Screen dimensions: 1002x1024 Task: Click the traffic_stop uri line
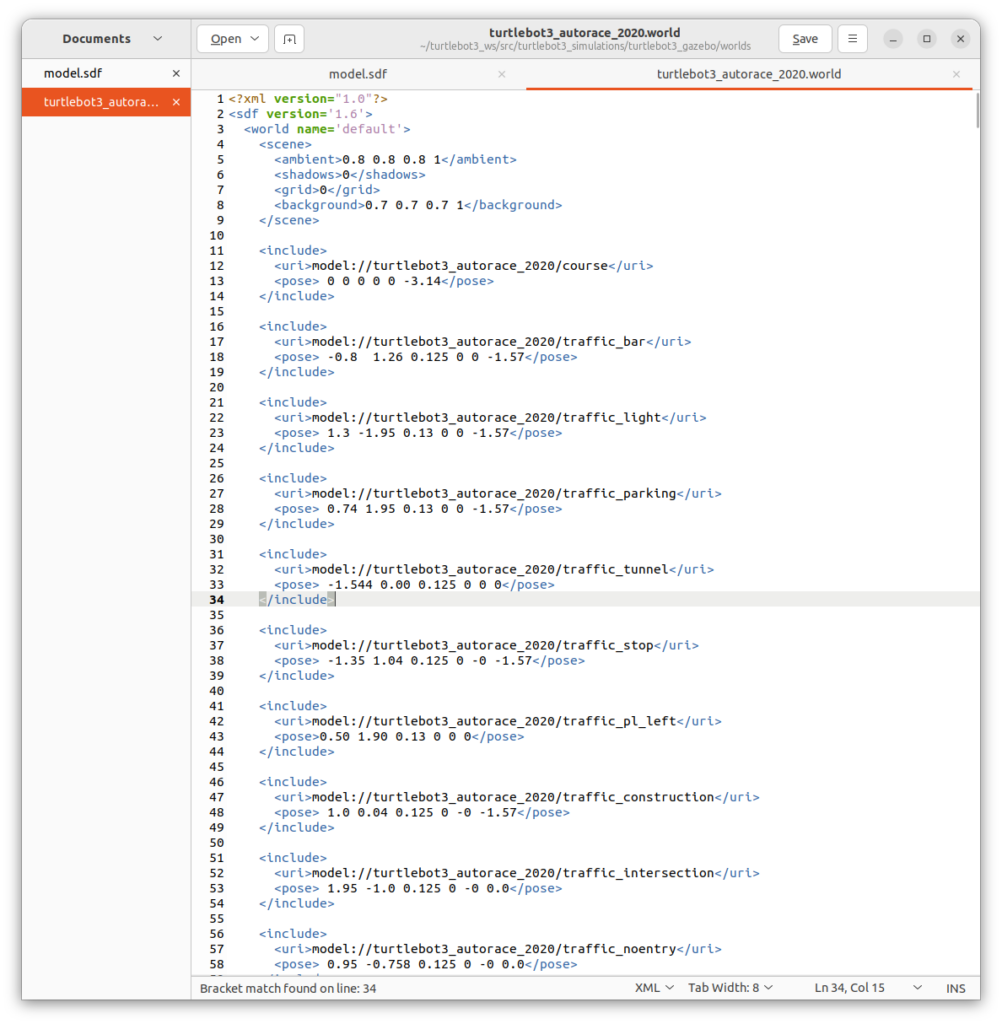[x=486, y=645]
